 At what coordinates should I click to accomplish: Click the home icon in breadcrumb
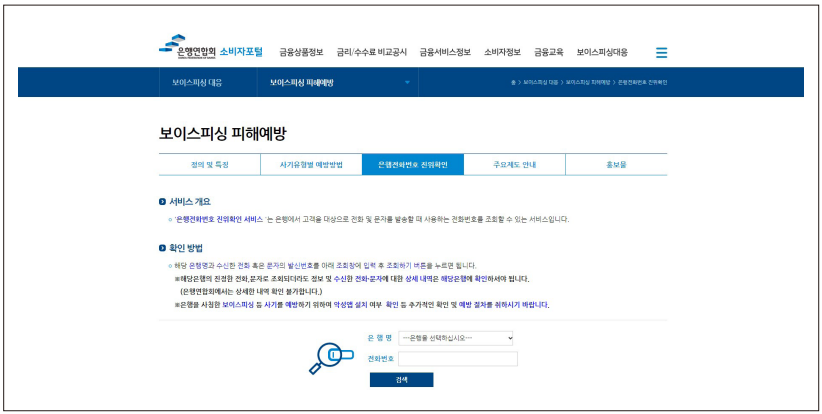click(513, 82)
